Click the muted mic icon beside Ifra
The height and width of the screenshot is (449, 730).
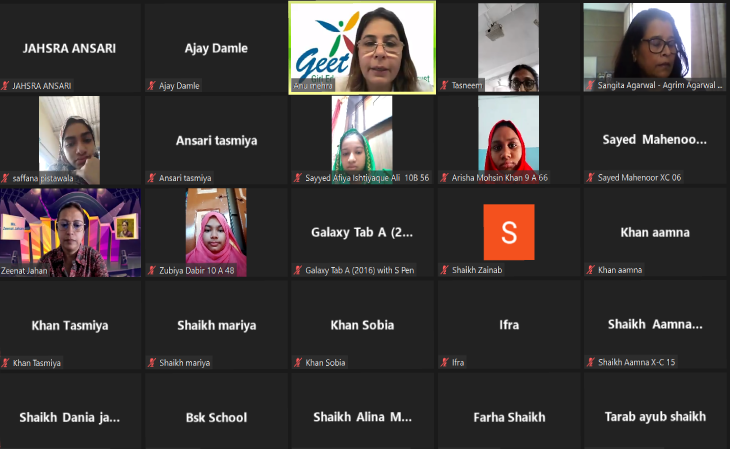pos(445,363)
